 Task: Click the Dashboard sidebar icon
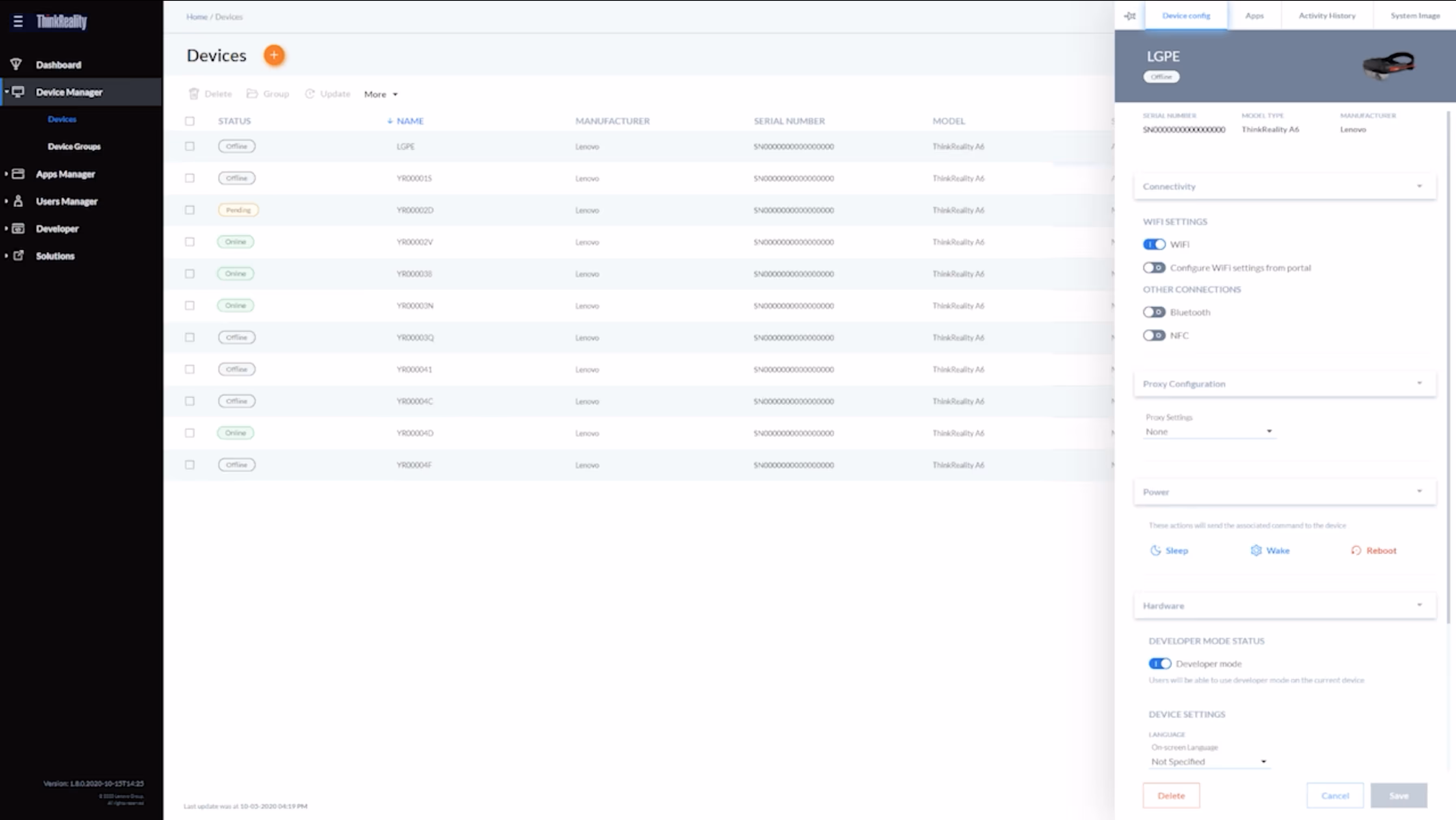[x=16, y=65]
